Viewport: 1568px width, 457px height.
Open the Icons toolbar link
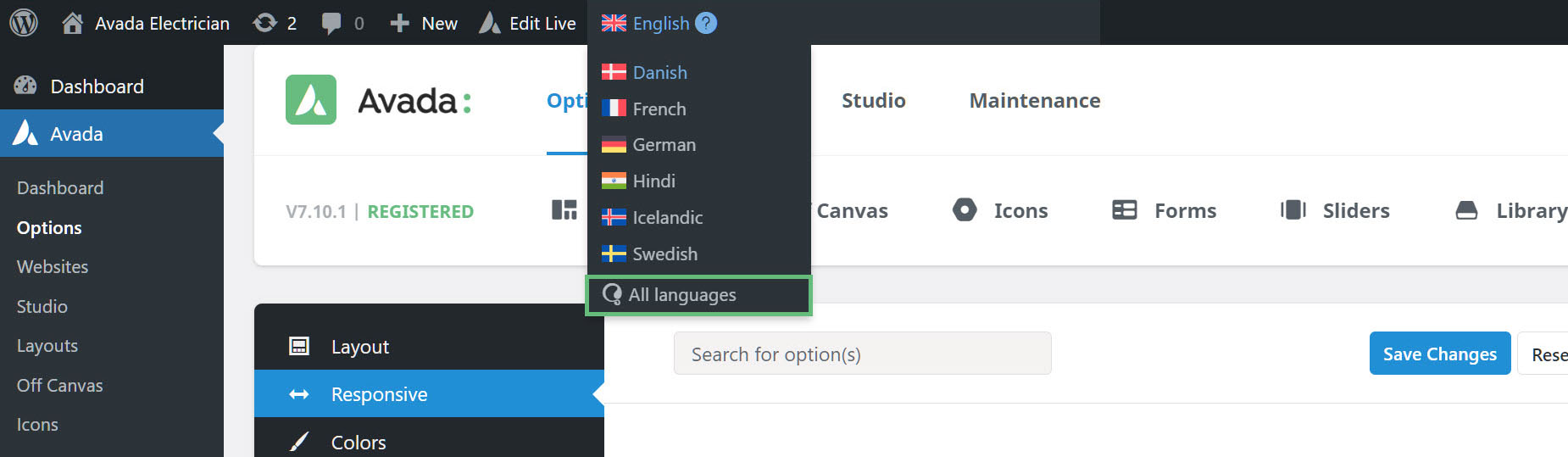[1020, 210]
